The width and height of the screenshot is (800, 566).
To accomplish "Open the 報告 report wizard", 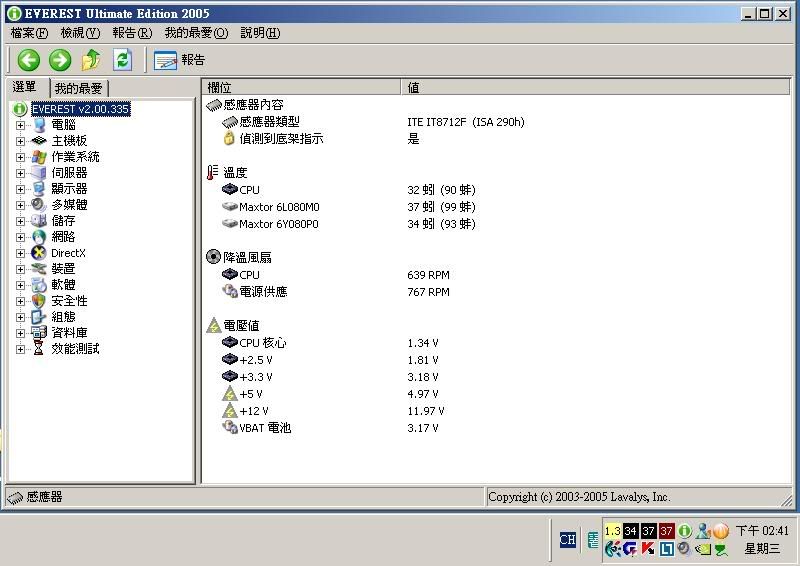I will pyautogui.click(x=179, y=60).
